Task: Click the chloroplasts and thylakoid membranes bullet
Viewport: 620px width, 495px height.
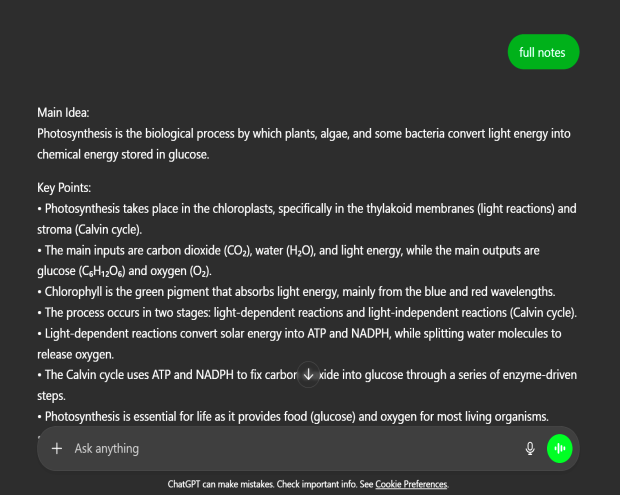Action: point(307,219)
